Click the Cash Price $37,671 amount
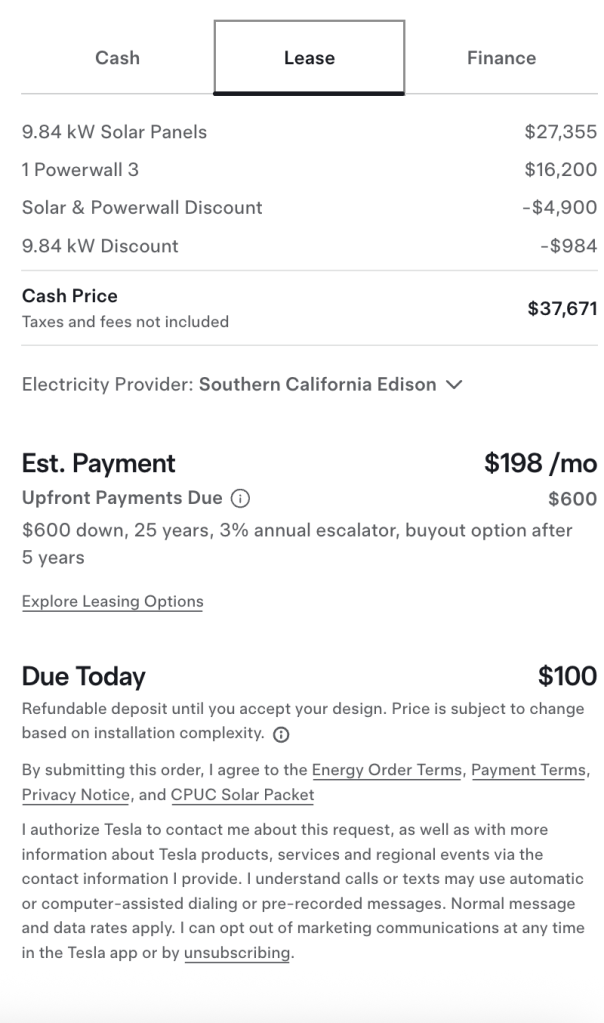The image size is (604, 1023). click(562, 308)
